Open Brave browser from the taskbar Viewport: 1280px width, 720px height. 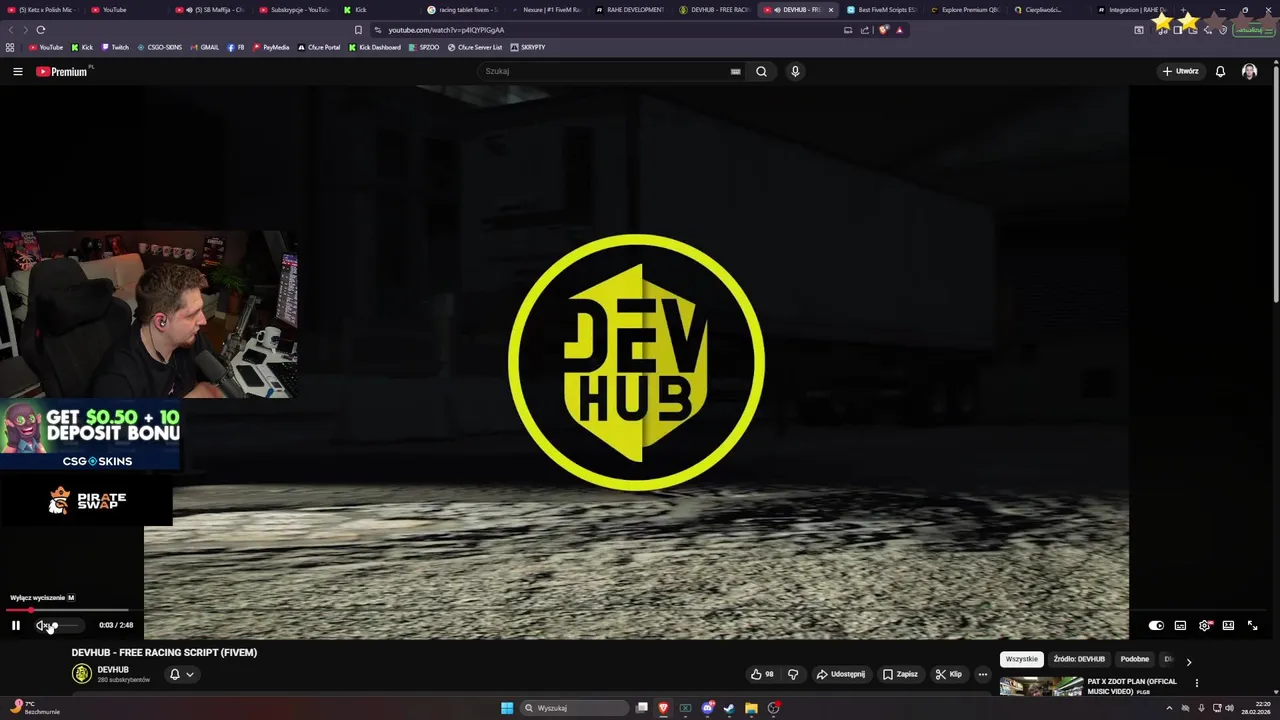(663, 708)
